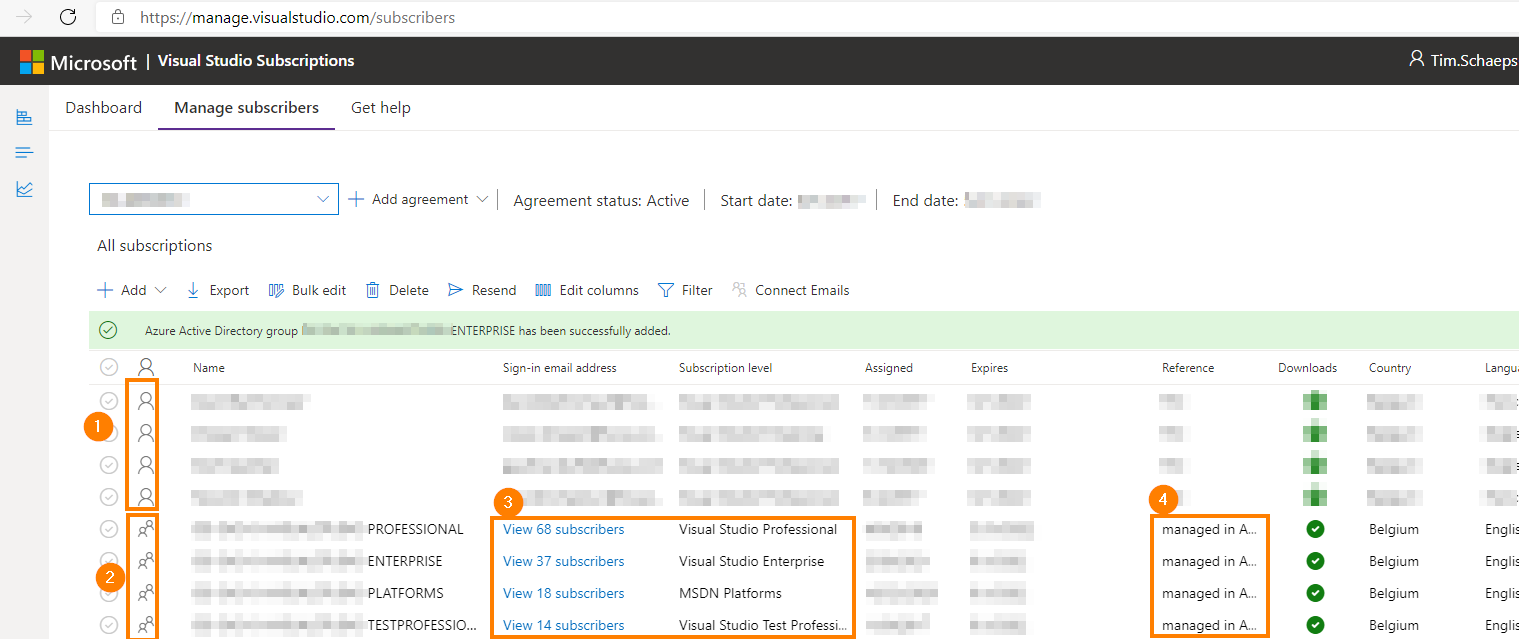This screenshot has width=1519, height=639.
Task: Open the View 37 subscribers link
Action: click(564, 561)
